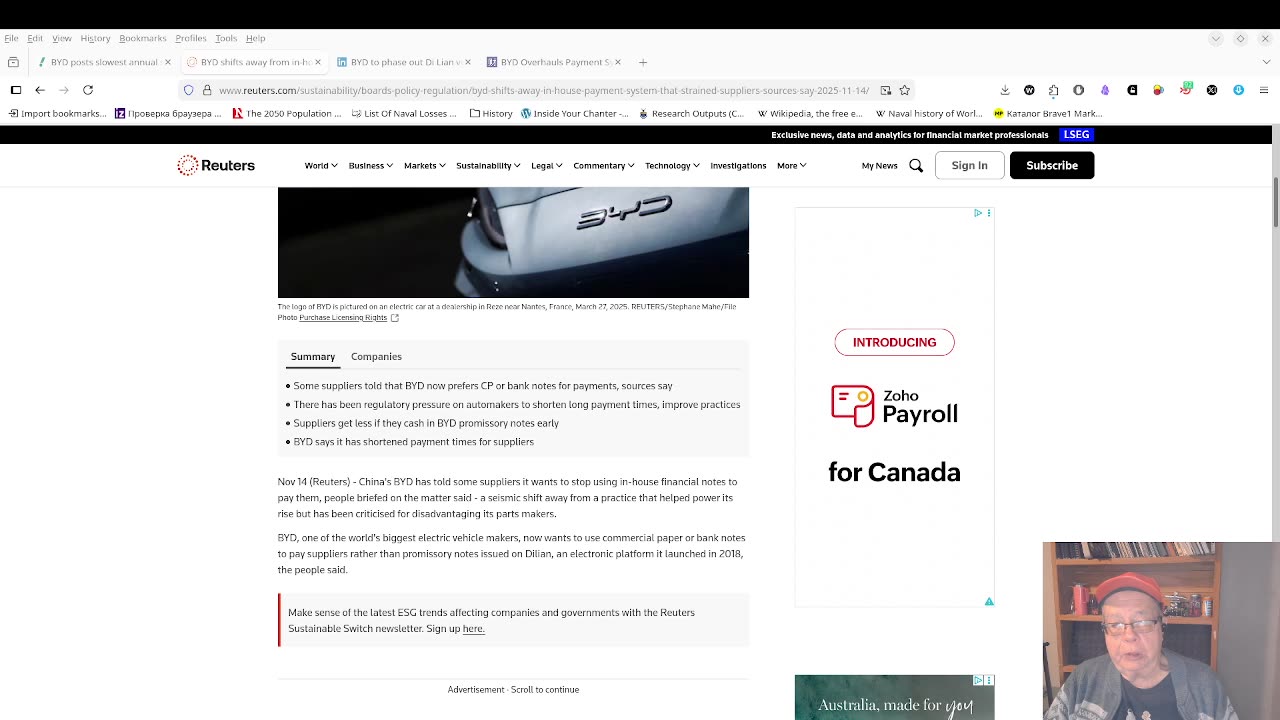Viewport: 1280px width, 720px height.
Task: Open 'Research Outputs' bookmark
Action: pyautogui.click(x=691, y=113)
